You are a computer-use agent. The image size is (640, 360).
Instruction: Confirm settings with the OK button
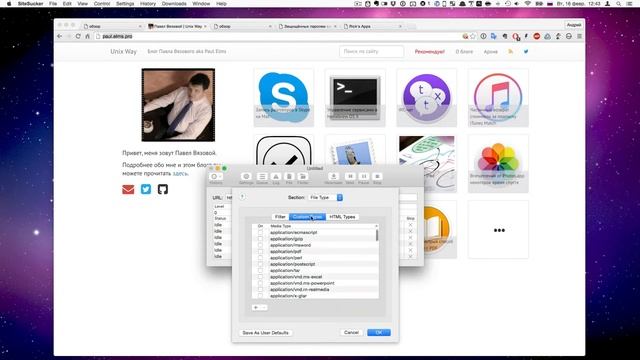379,332
